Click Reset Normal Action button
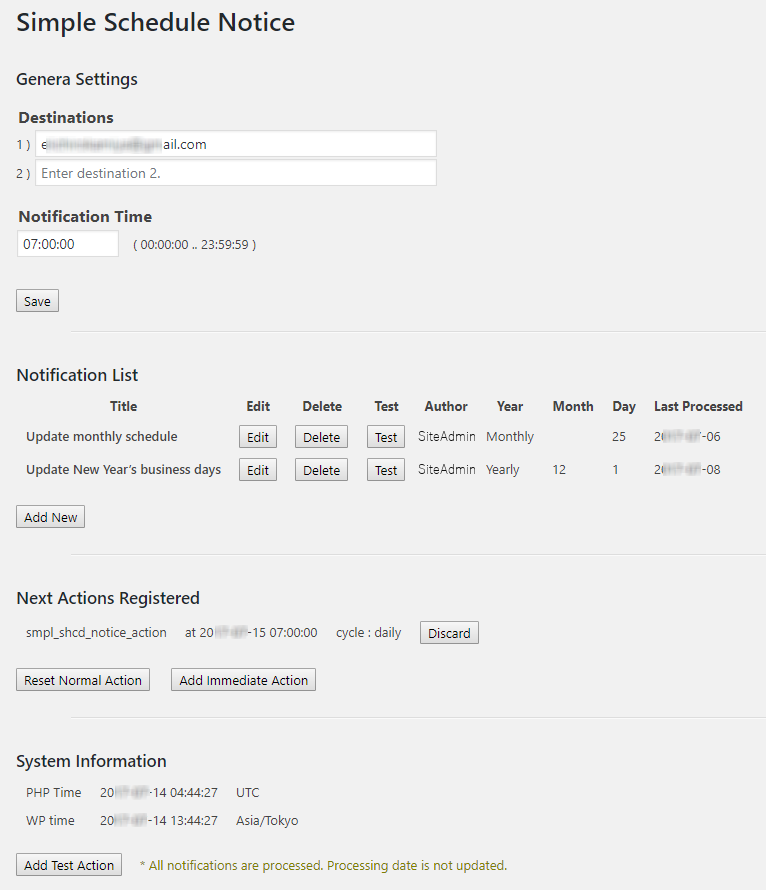Viewport: 766px width, 890px height. (x=83, y=680)
